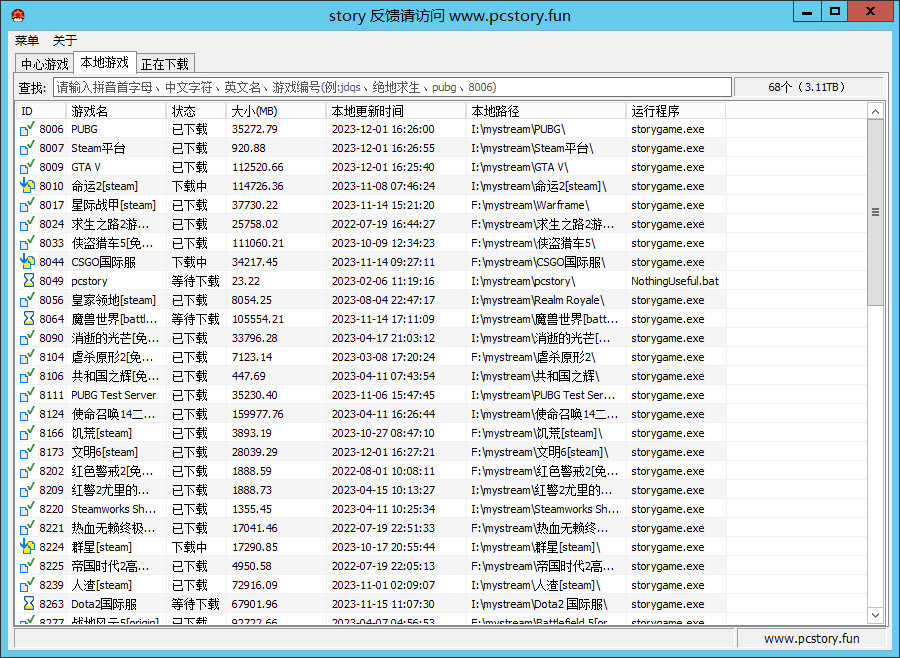The height and width of the screenshot is (658, 900).
Task: Select path I:\mystream\共和国之辉\
Action: [x=536, y=376]
